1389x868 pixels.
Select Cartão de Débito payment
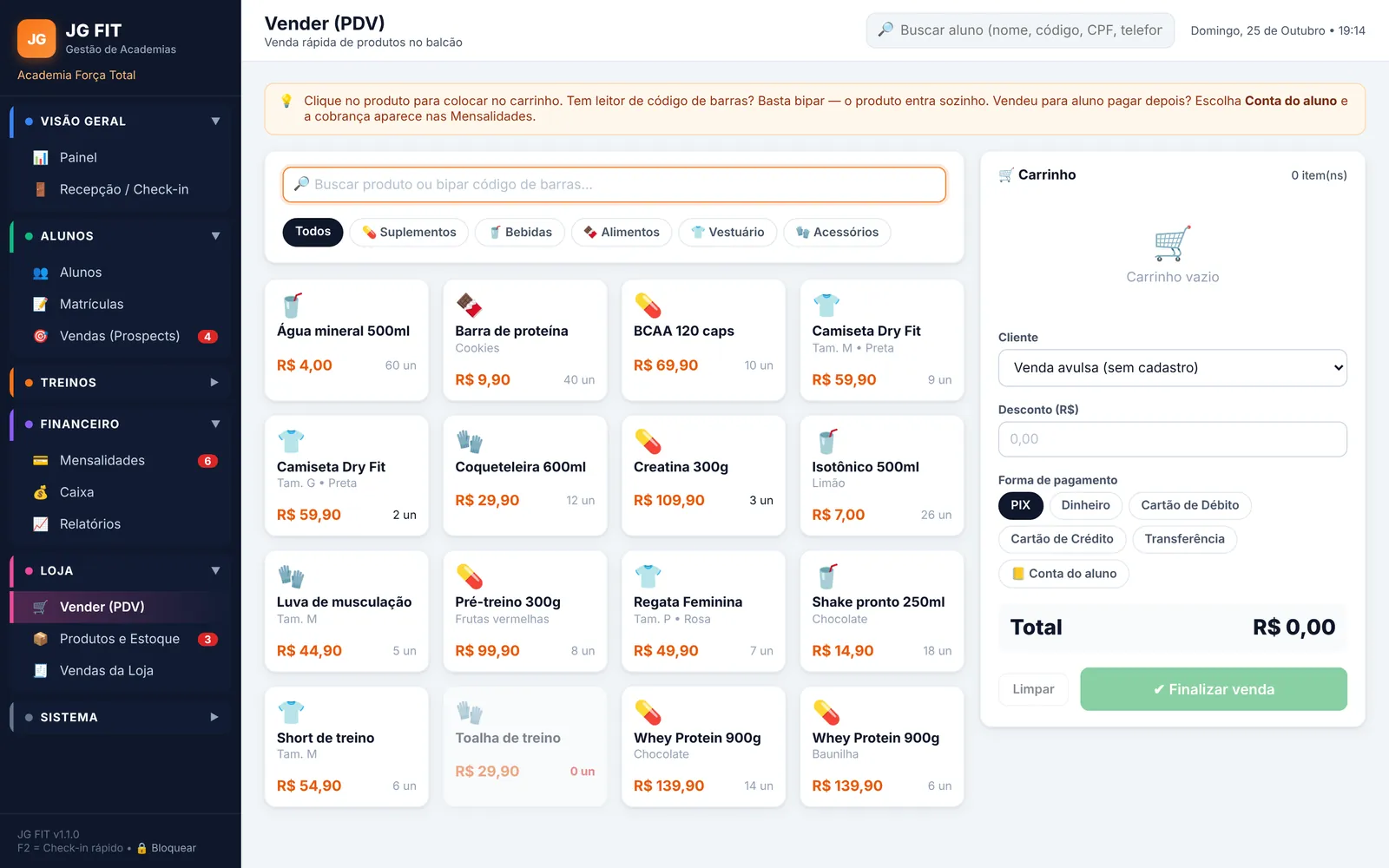(1189, 505)
